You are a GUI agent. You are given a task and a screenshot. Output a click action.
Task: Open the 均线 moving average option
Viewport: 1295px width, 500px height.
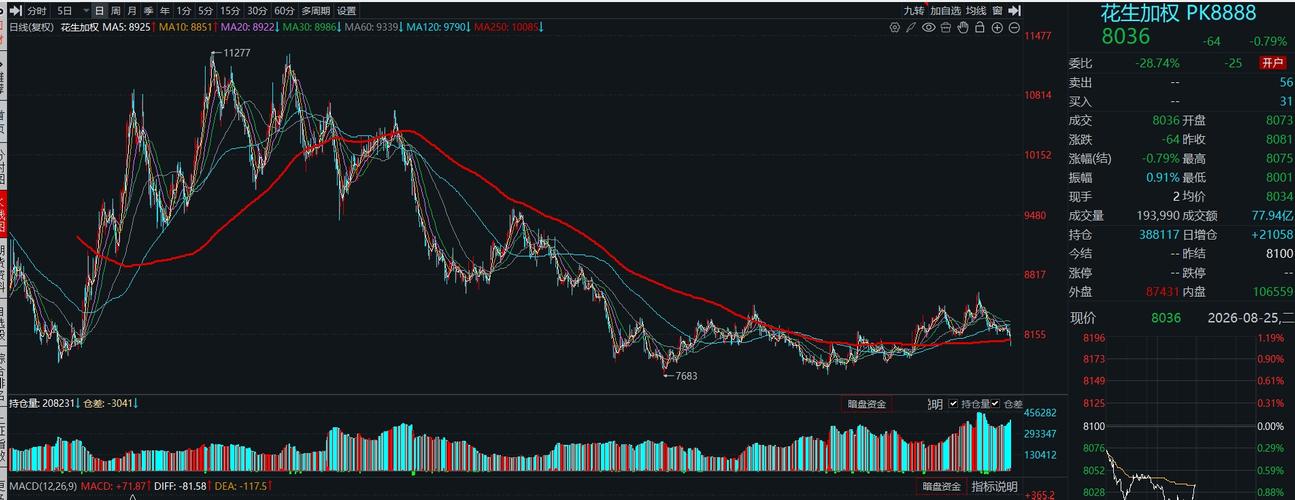[976, 10]
